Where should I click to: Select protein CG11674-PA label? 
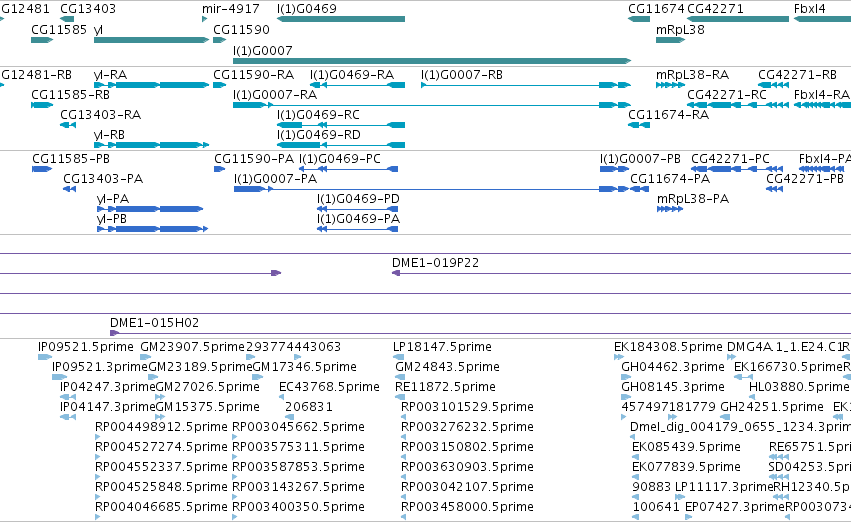pyautogui.click(x=670, y=179)
